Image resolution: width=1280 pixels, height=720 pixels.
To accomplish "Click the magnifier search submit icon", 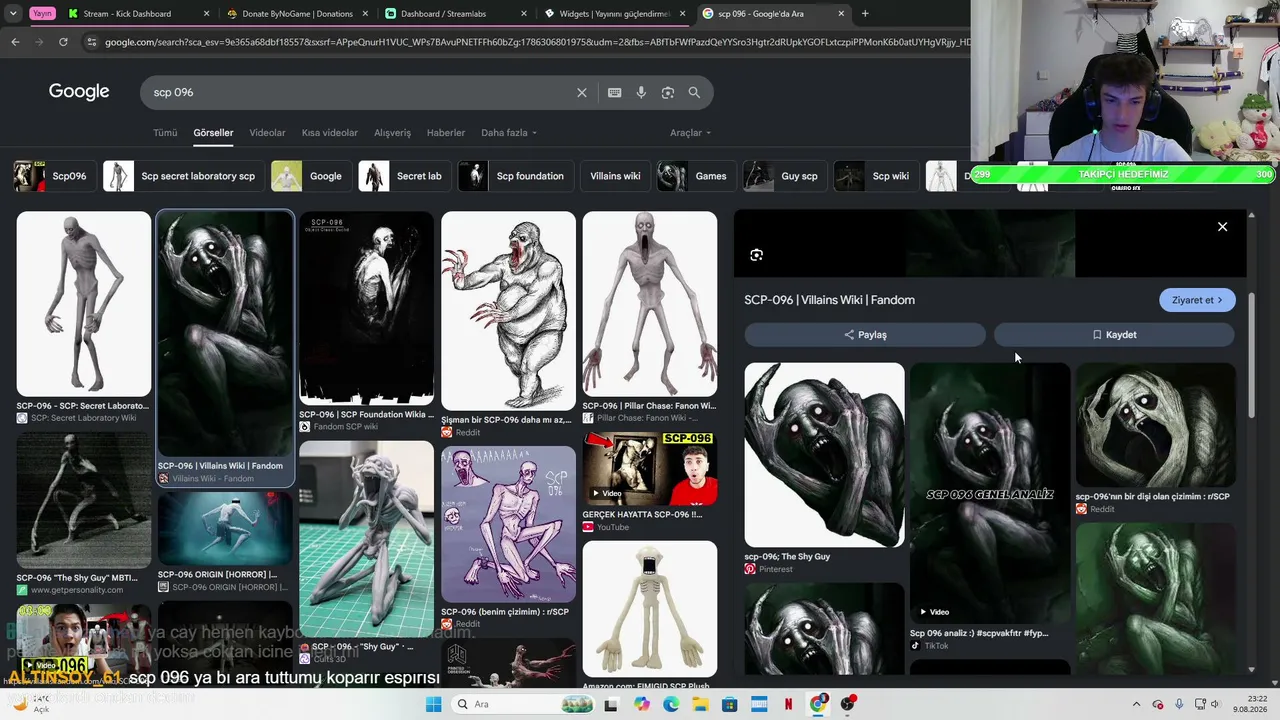I will point(694,93).
